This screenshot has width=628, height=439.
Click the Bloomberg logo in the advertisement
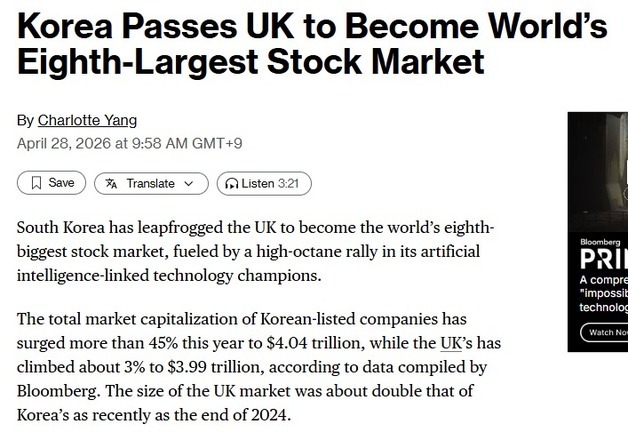(x=600, y=242)
